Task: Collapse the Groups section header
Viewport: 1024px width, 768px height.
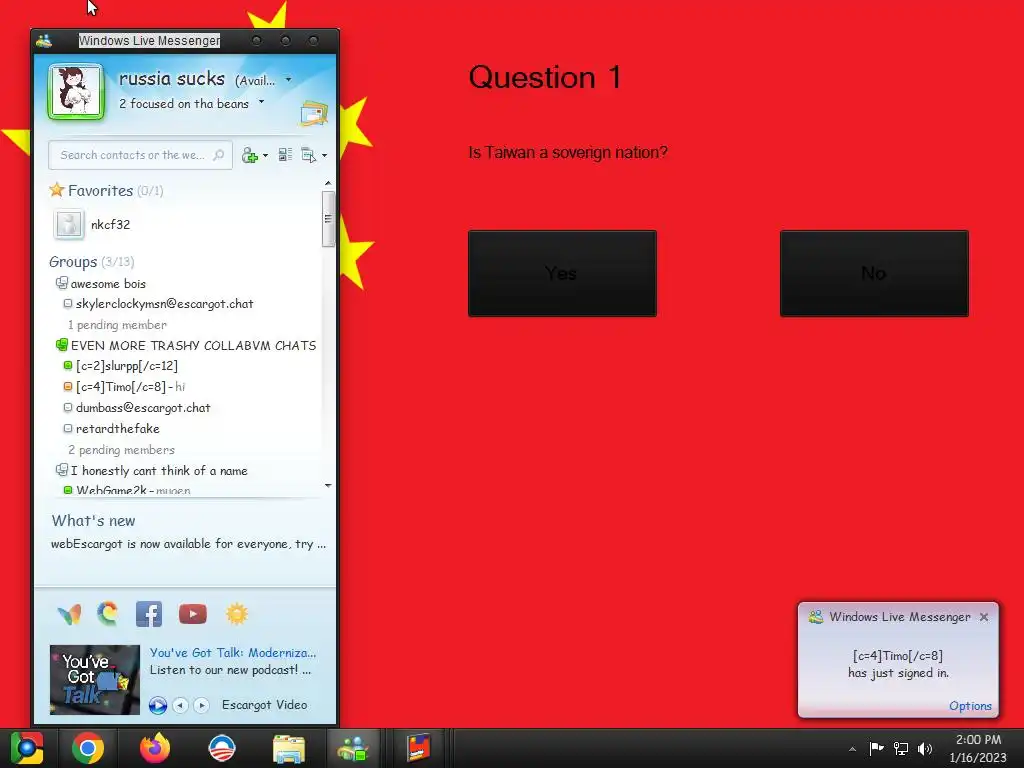Action: tap(91, 262)
